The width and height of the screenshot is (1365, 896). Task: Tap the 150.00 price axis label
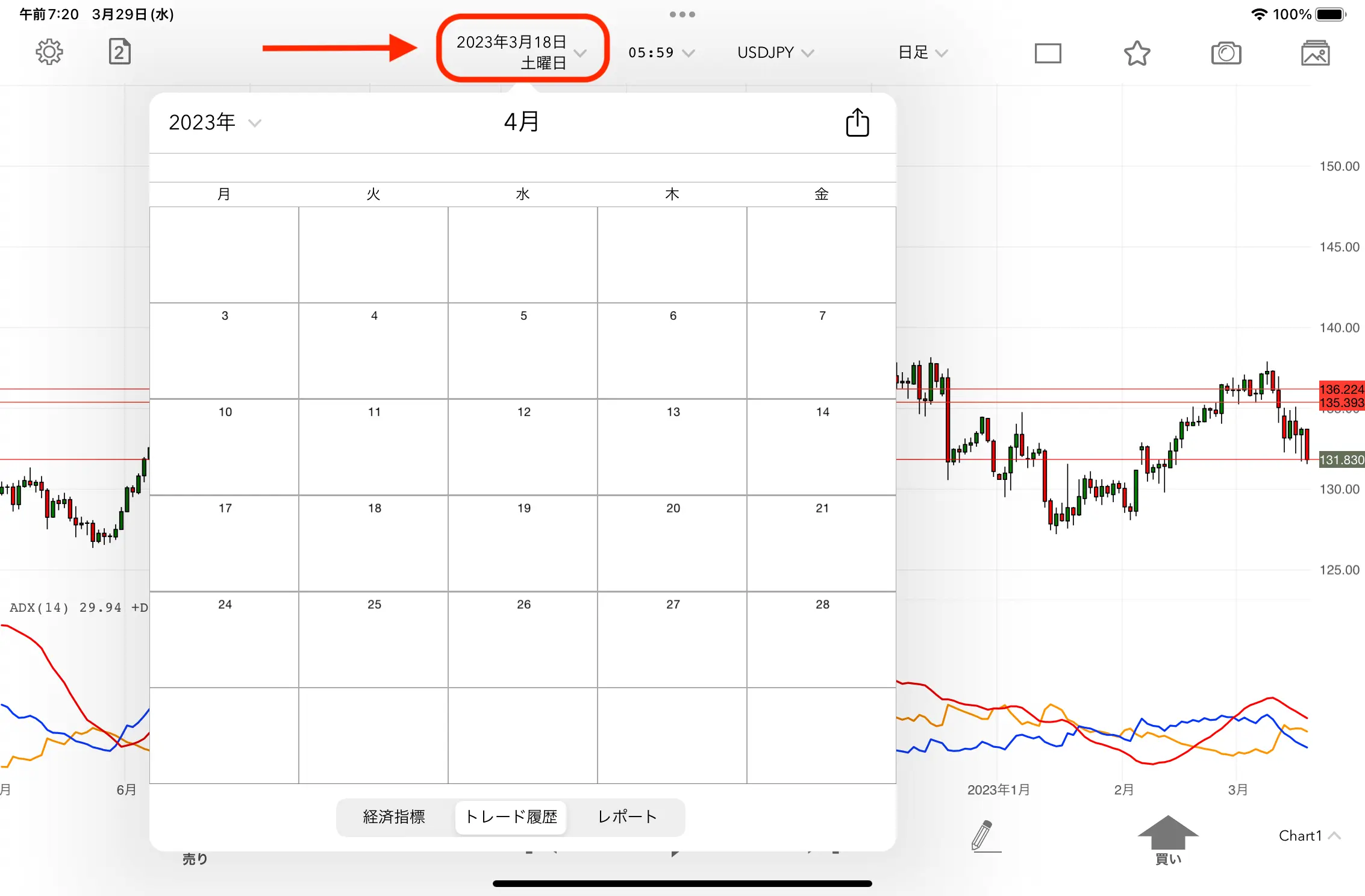tap(1339, 166)
